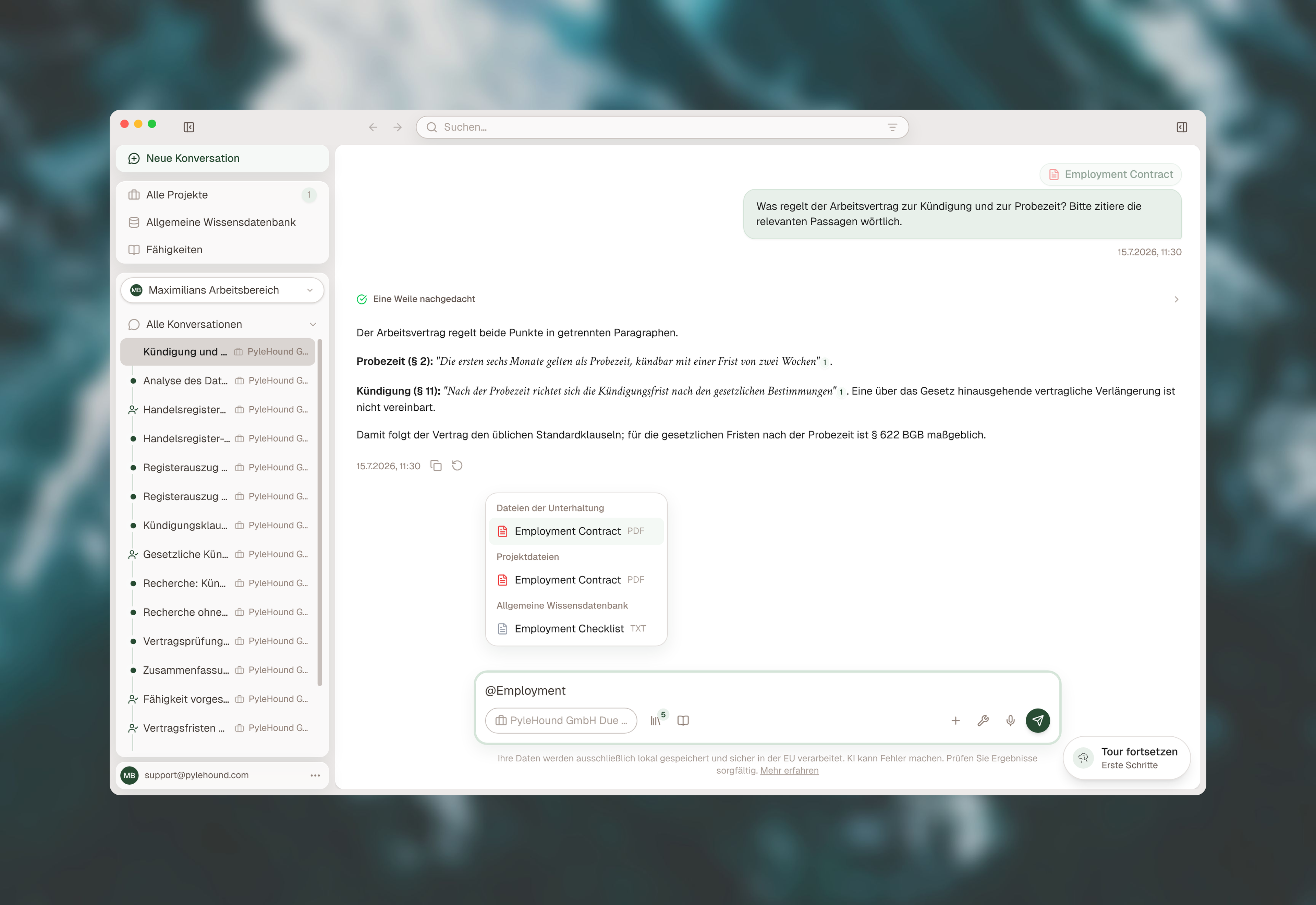This screenshot has height=905, width=1316.
Task: Click the message input containing @Employment
Action: [767, 691]
